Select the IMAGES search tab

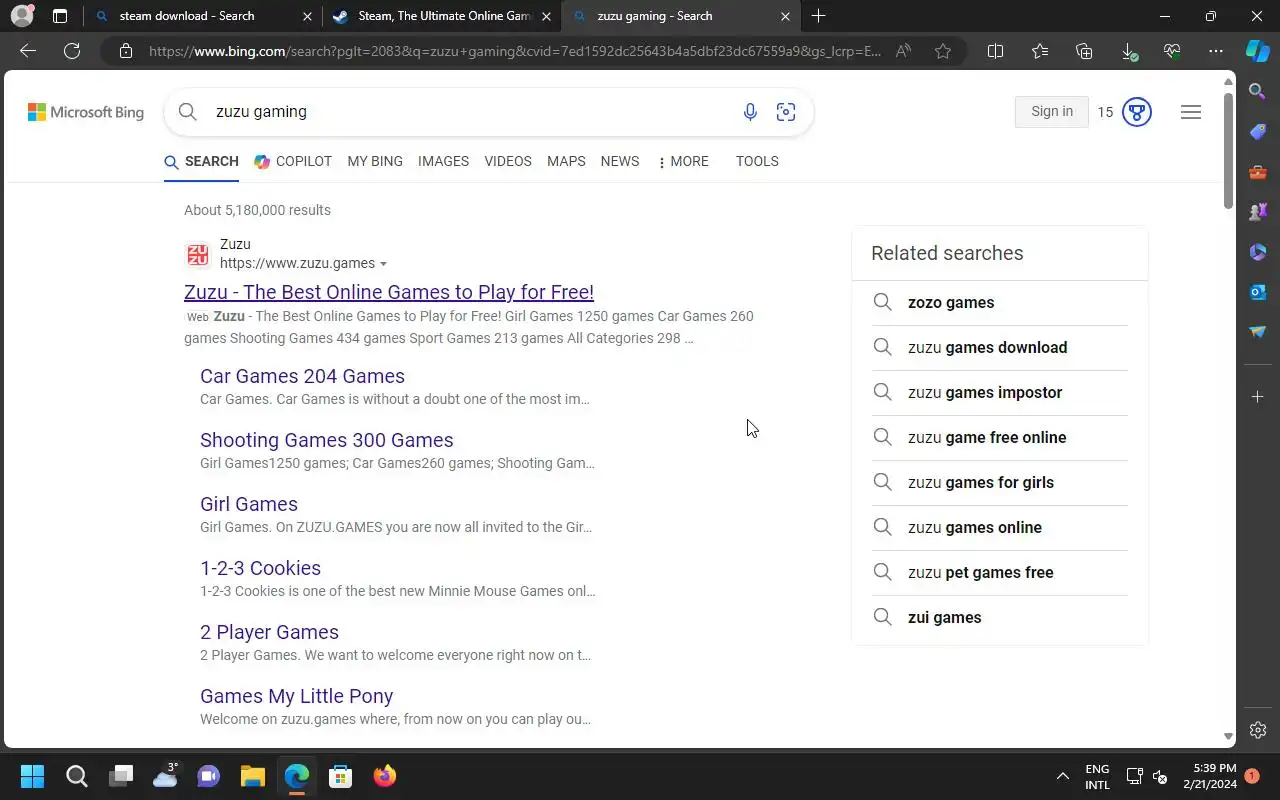coord(443,161)
